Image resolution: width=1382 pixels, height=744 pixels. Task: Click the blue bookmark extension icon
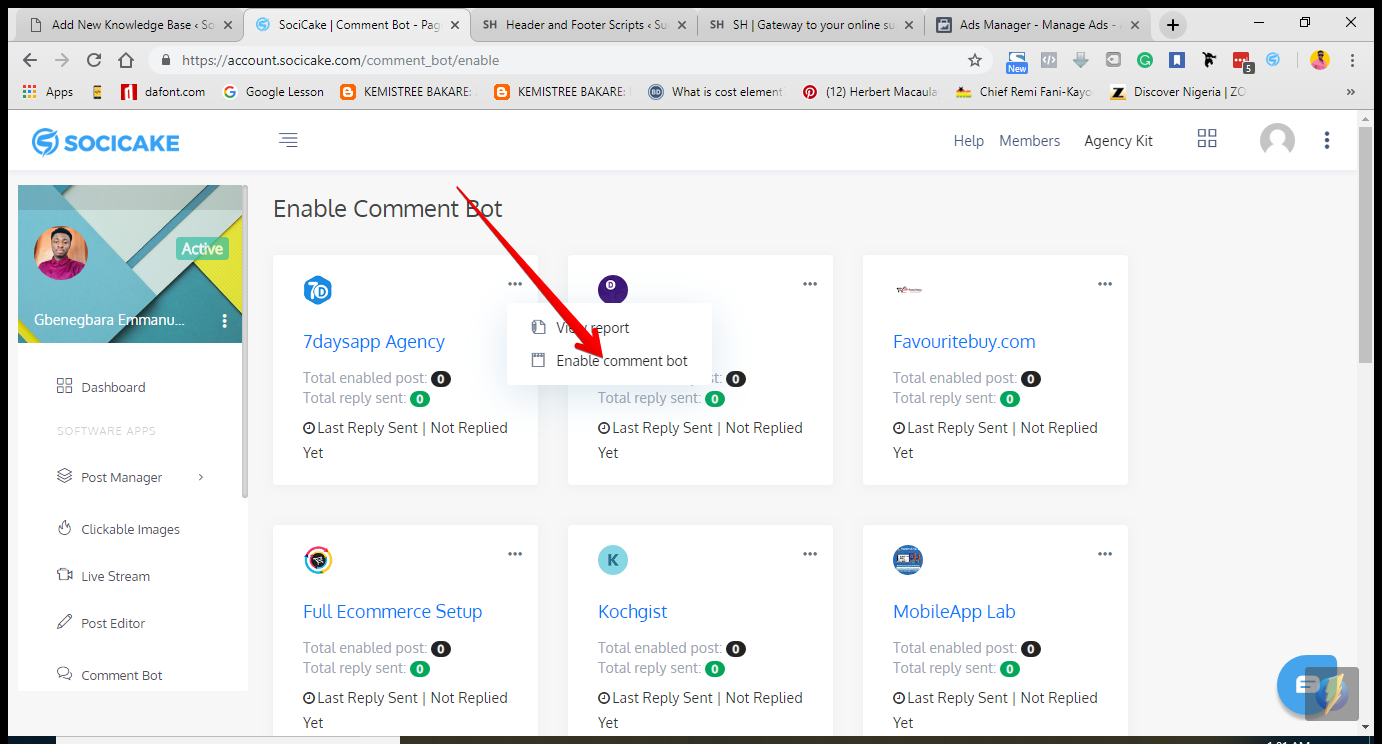1177,60
